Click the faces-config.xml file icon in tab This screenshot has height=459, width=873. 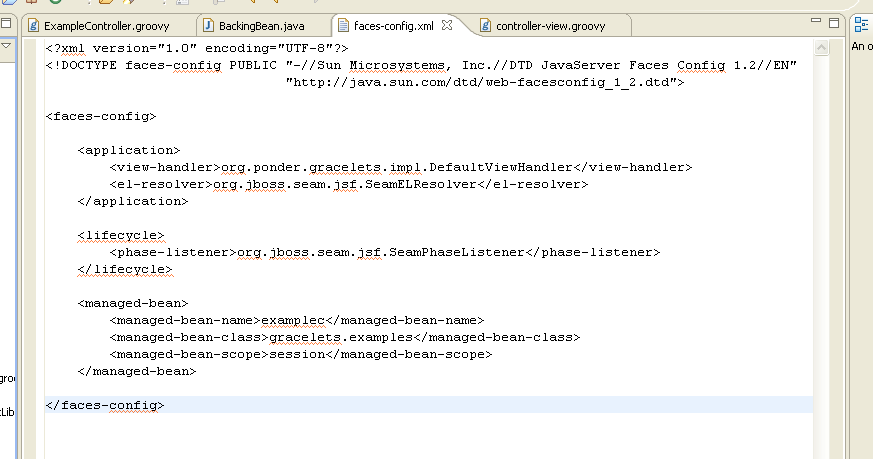click(344, 25)
